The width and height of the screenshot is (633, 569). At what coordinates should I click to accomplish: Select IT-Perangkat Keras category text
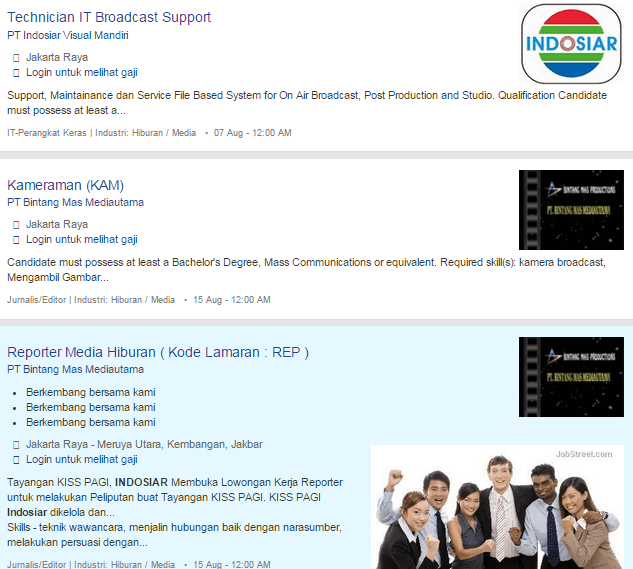(47, 132)
